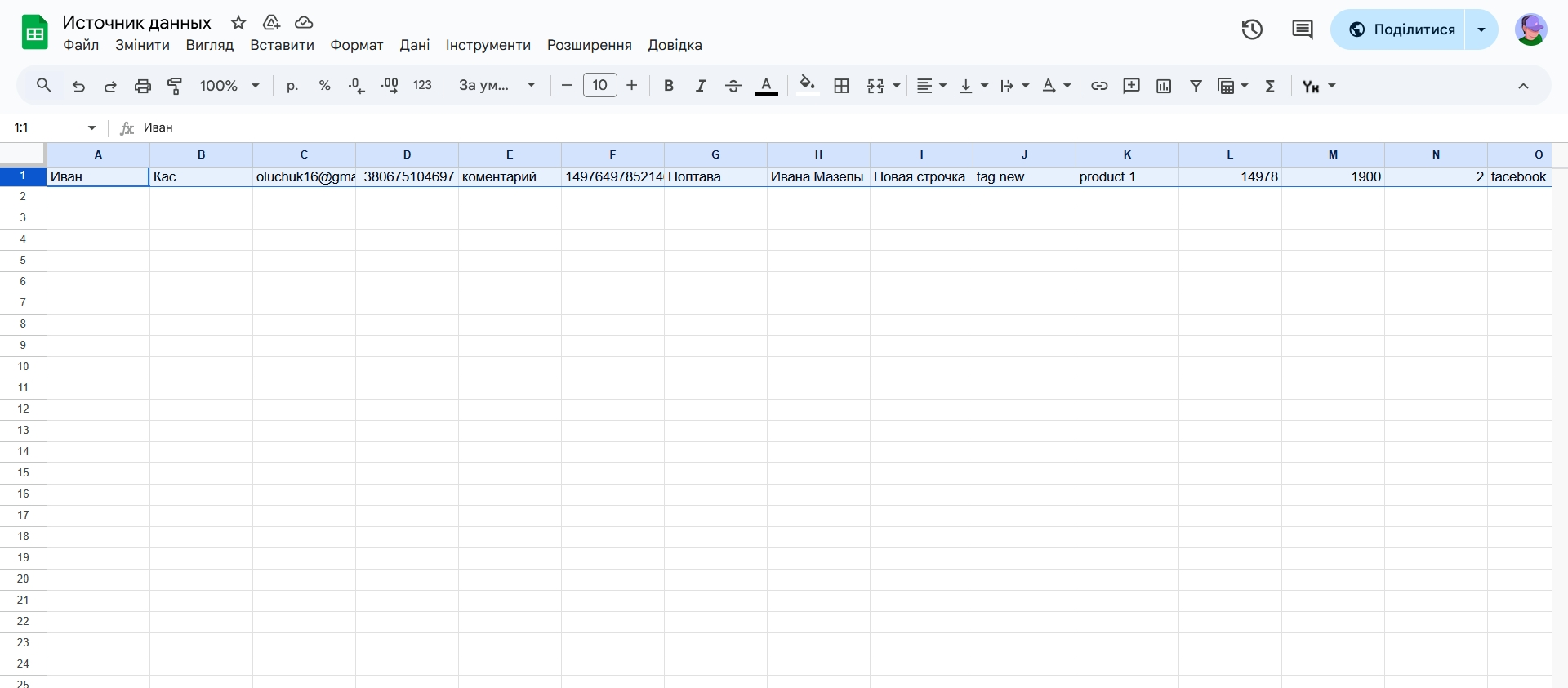
Task: Click the name box showing 1:1
Action: coord(54,128)
